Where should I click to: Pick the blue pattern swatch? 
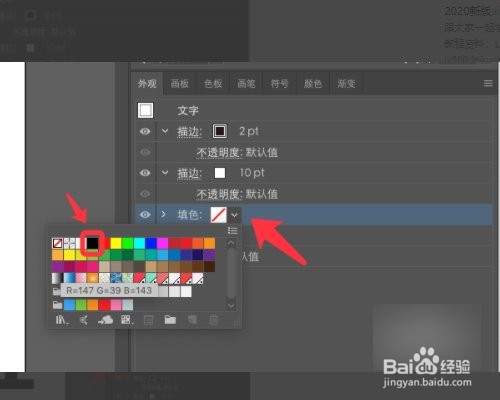(x=116, y=278)
